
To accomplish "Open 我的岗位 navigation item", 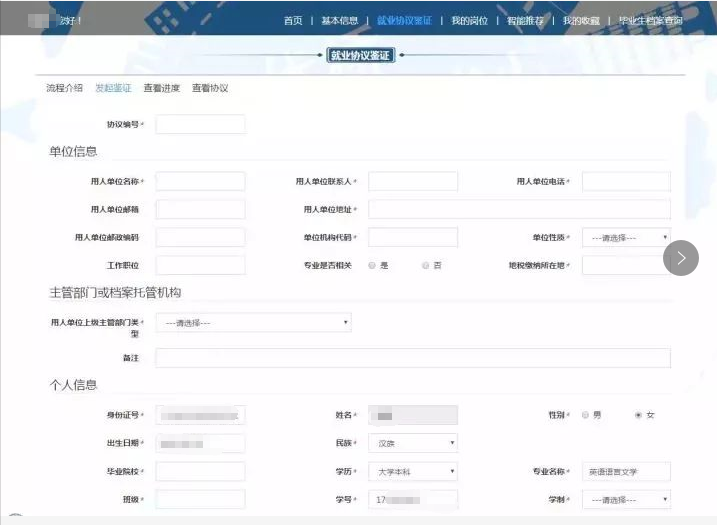I will (469, 20).
